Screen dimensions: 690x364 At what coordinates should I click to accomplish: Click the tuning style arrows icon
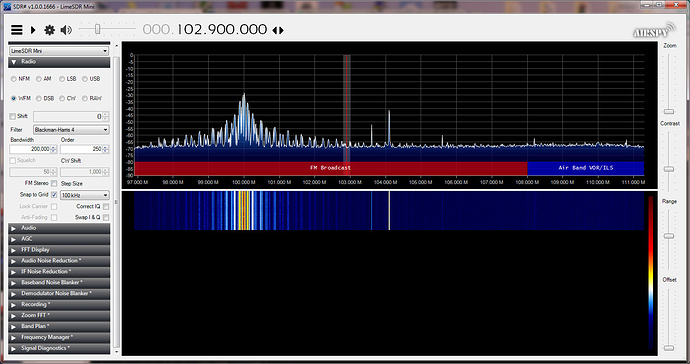(278, 30)
